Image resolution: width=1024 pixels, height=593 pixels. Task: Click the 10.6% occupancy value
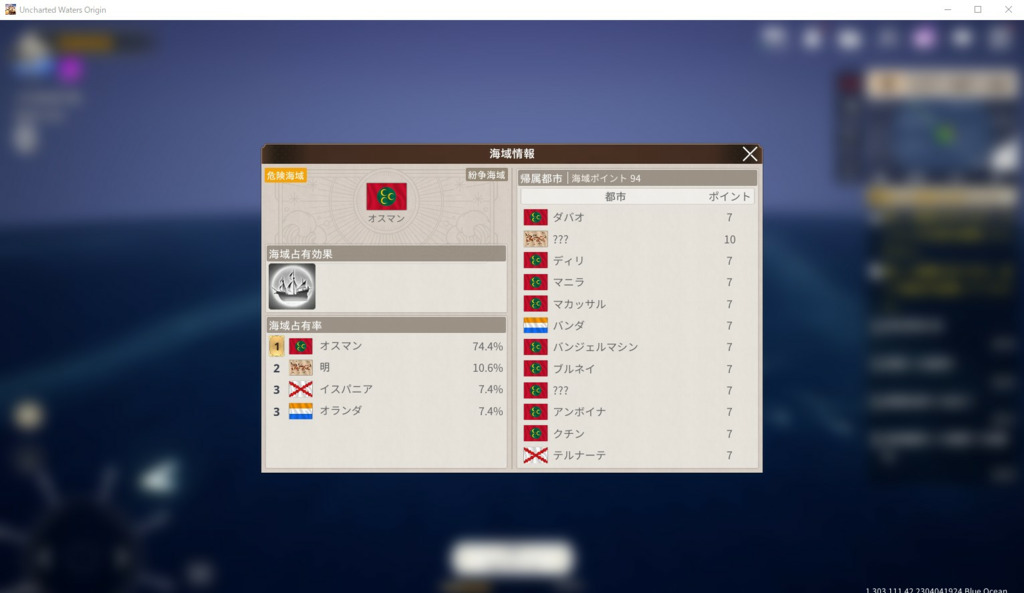(488, 368)
